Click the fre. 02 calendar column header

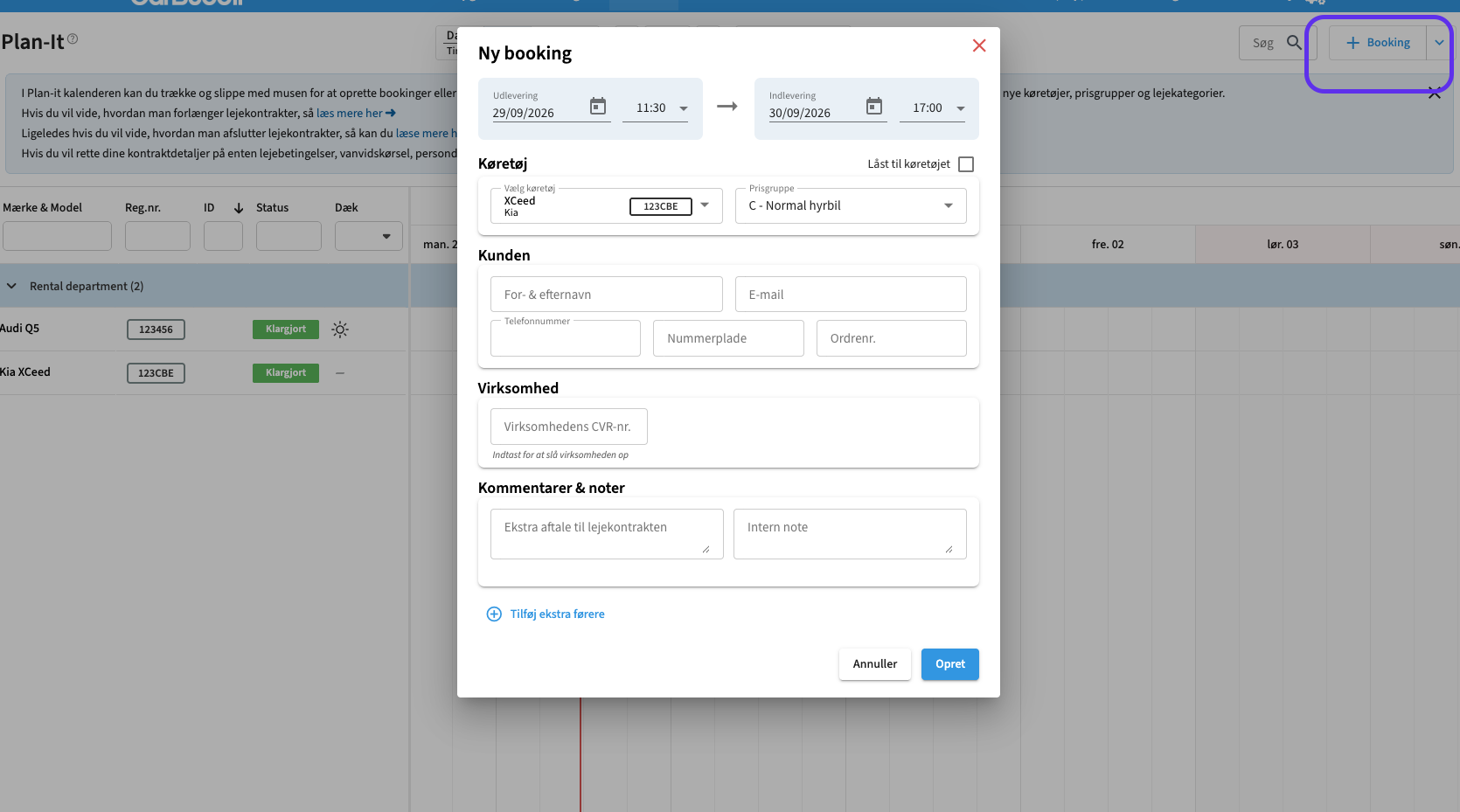coord(1108,245)
